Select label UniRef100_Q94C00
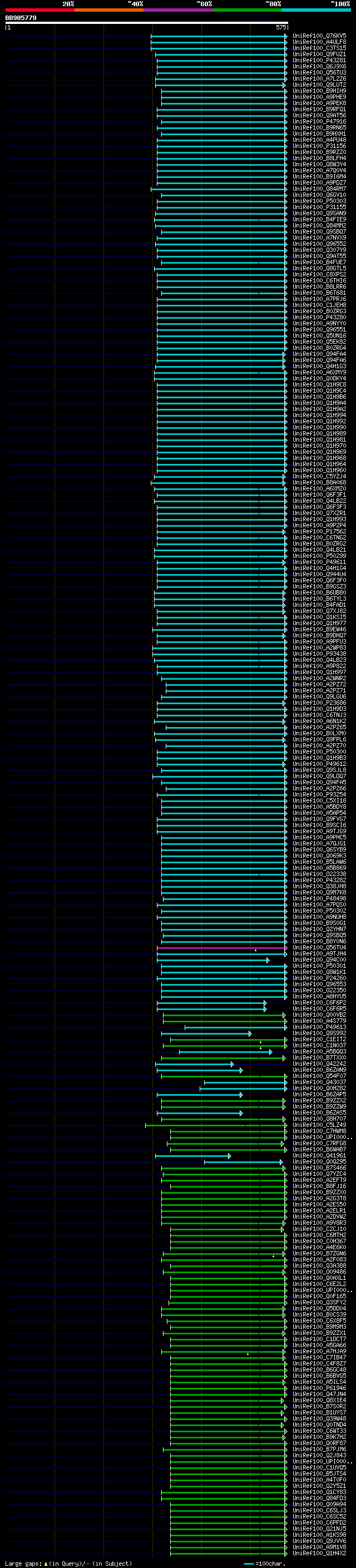The height and width of the screenshot is (1568, 356). (319, 960)
